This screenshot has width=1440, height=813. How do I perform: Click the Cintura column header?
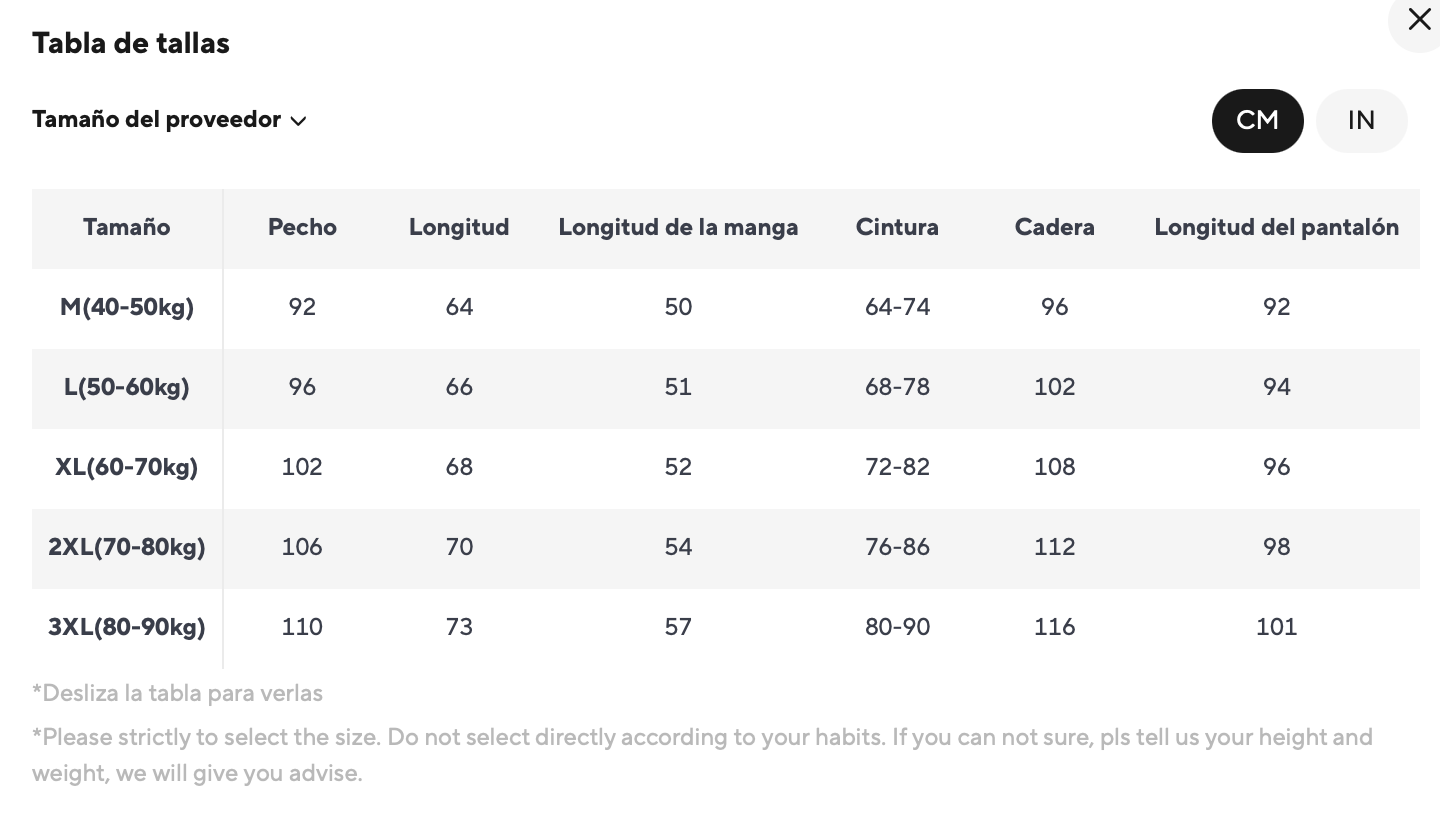[x=897, y=227]
